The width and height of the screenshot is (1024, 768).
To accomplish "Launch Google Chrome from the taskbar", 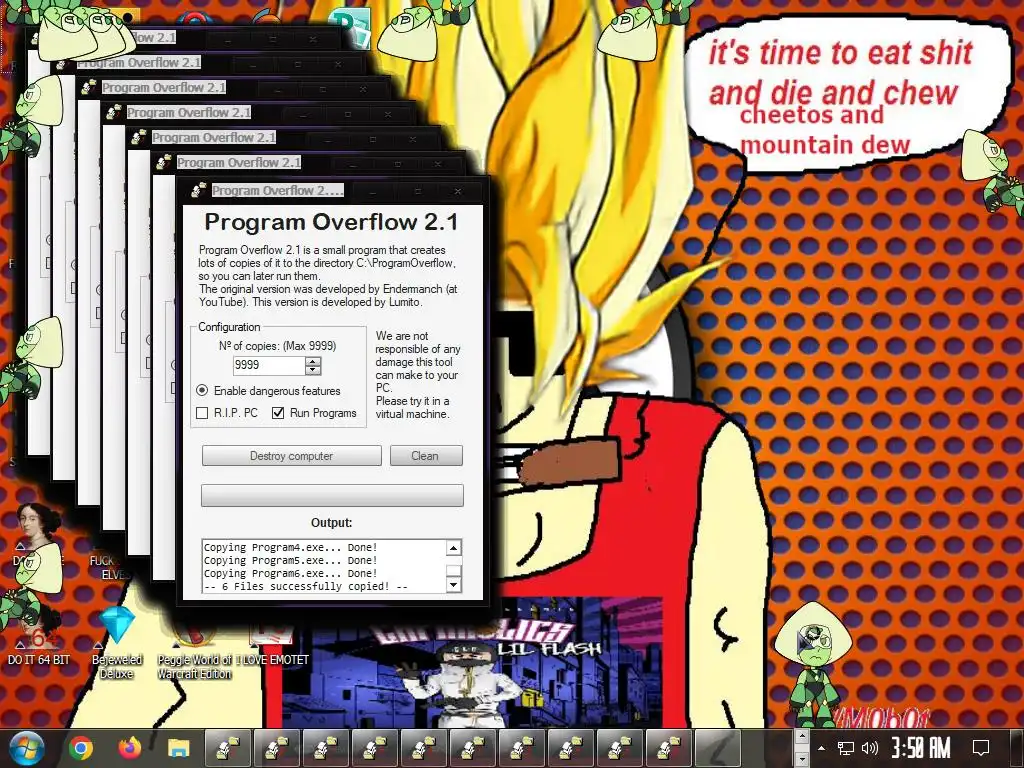I will click(81, 748).
